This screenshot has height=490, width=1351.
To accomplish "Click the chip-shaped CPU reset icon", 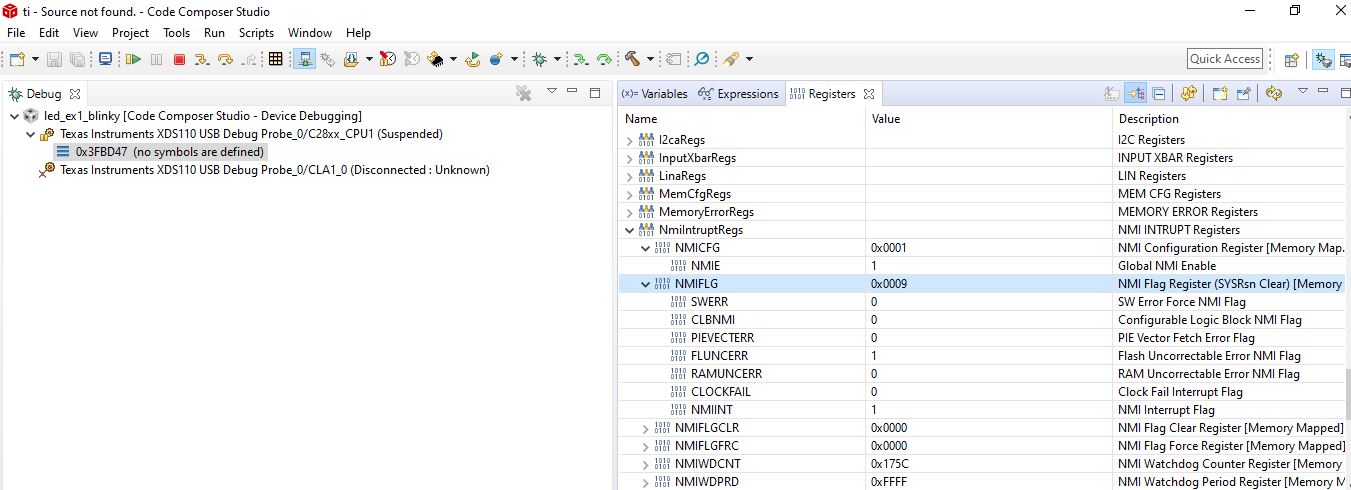I will 435,60.
